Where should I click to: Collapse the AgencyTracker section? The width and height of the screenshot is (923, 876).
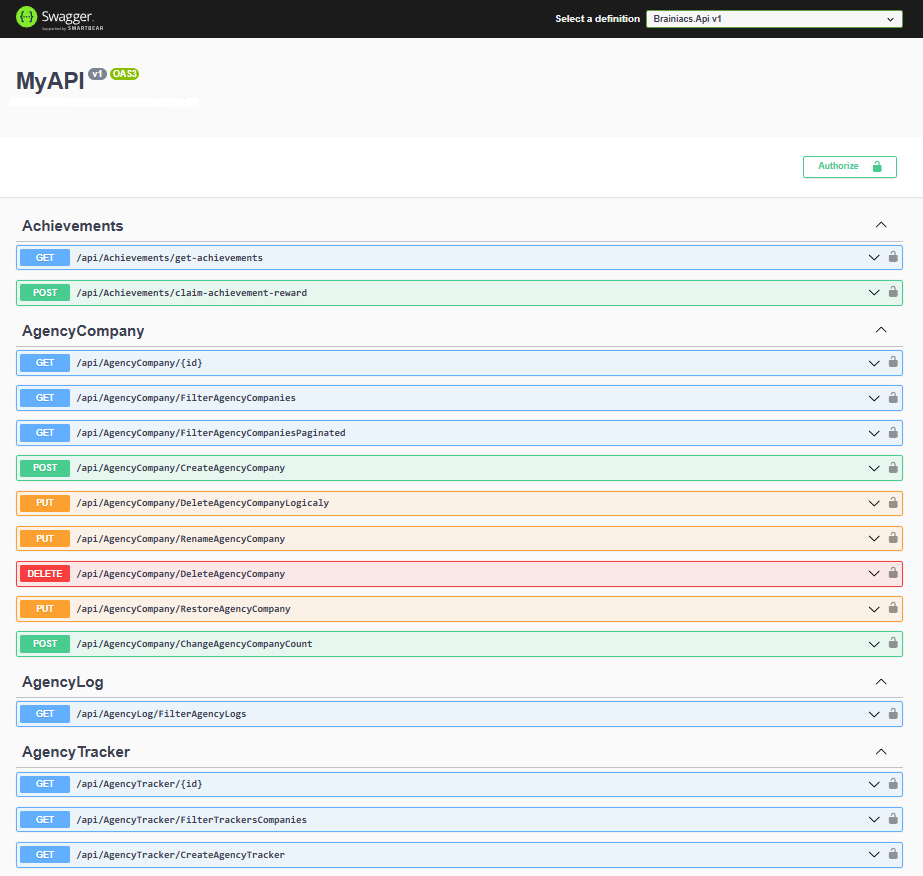pyautogui.click(x=881, y=751)
